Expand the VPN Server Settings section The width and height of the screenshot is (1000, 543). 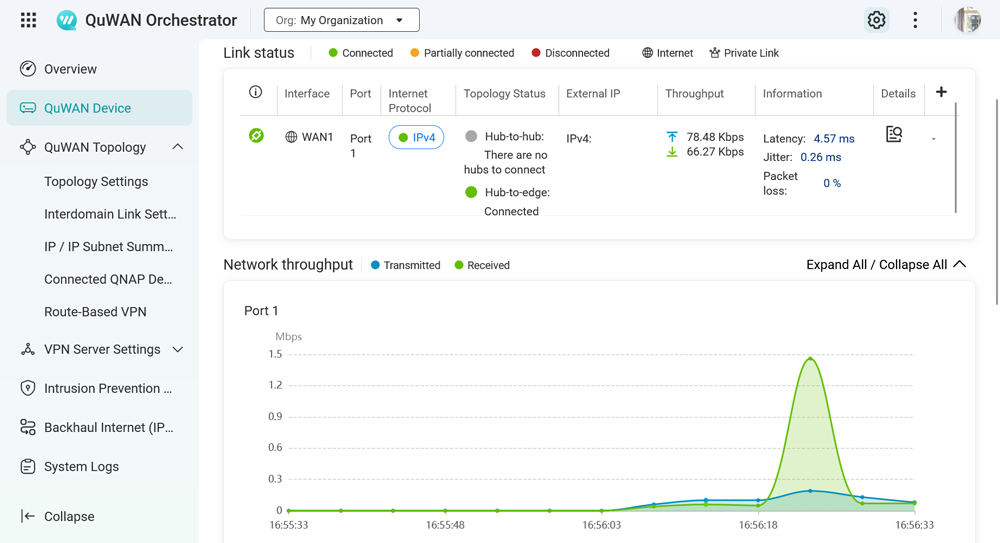tap(177, 349)
